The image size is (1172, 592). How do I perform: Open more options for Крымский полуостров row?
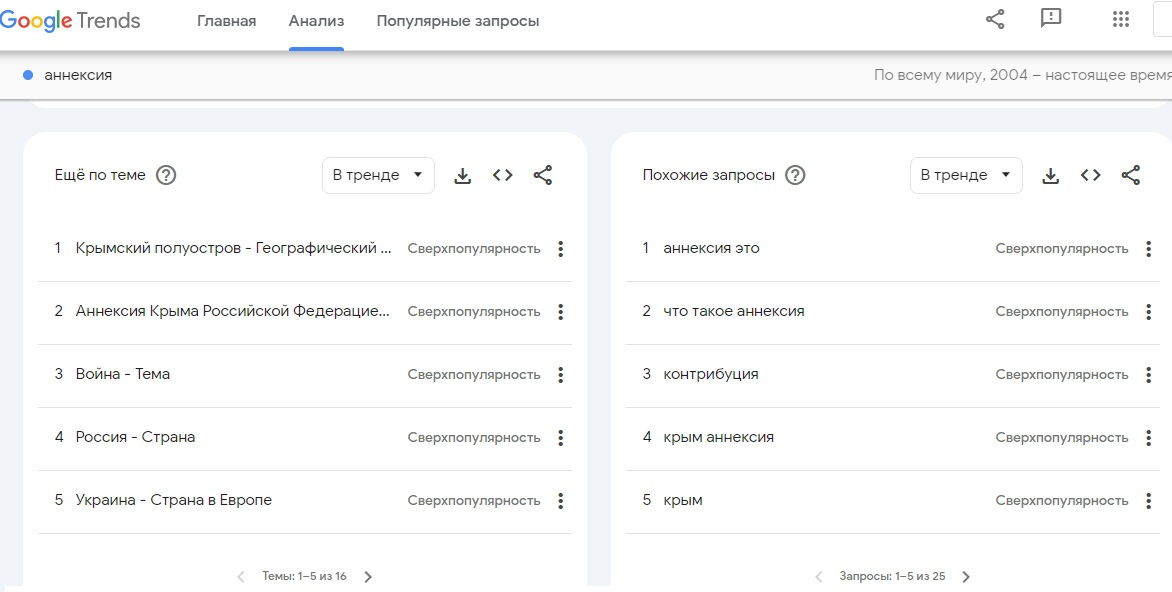[561, 249]
